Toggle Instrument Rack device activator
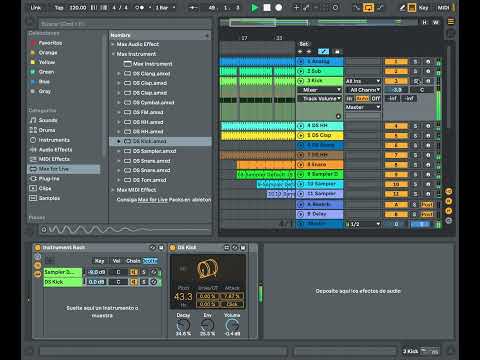The image size is (480, 360). click(x=37, y=248)
